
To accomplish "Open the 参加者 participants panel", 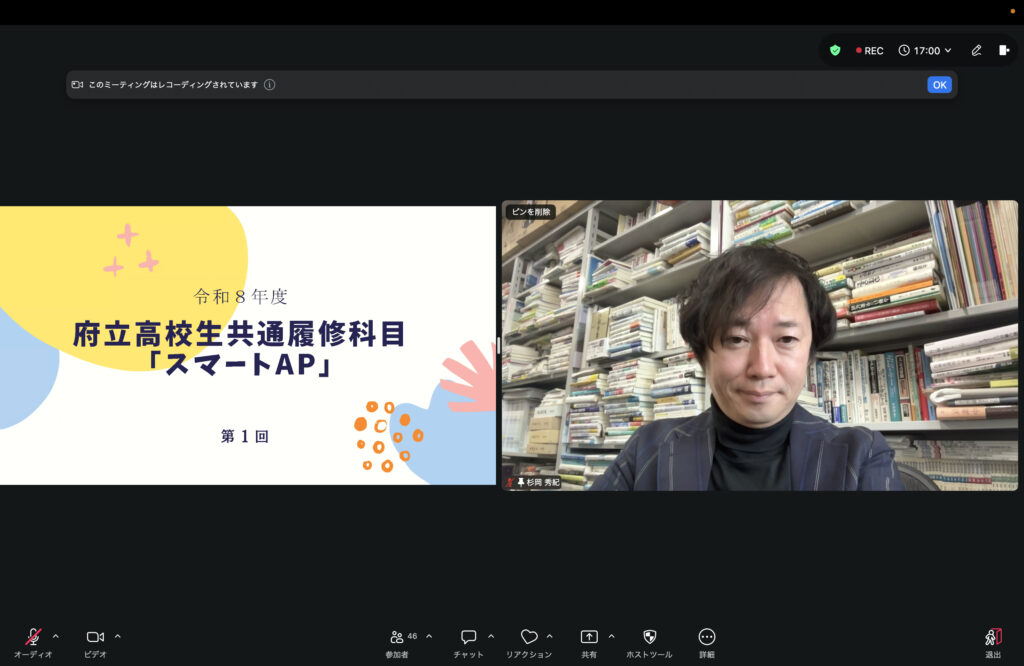I will [x=398, y=637].
